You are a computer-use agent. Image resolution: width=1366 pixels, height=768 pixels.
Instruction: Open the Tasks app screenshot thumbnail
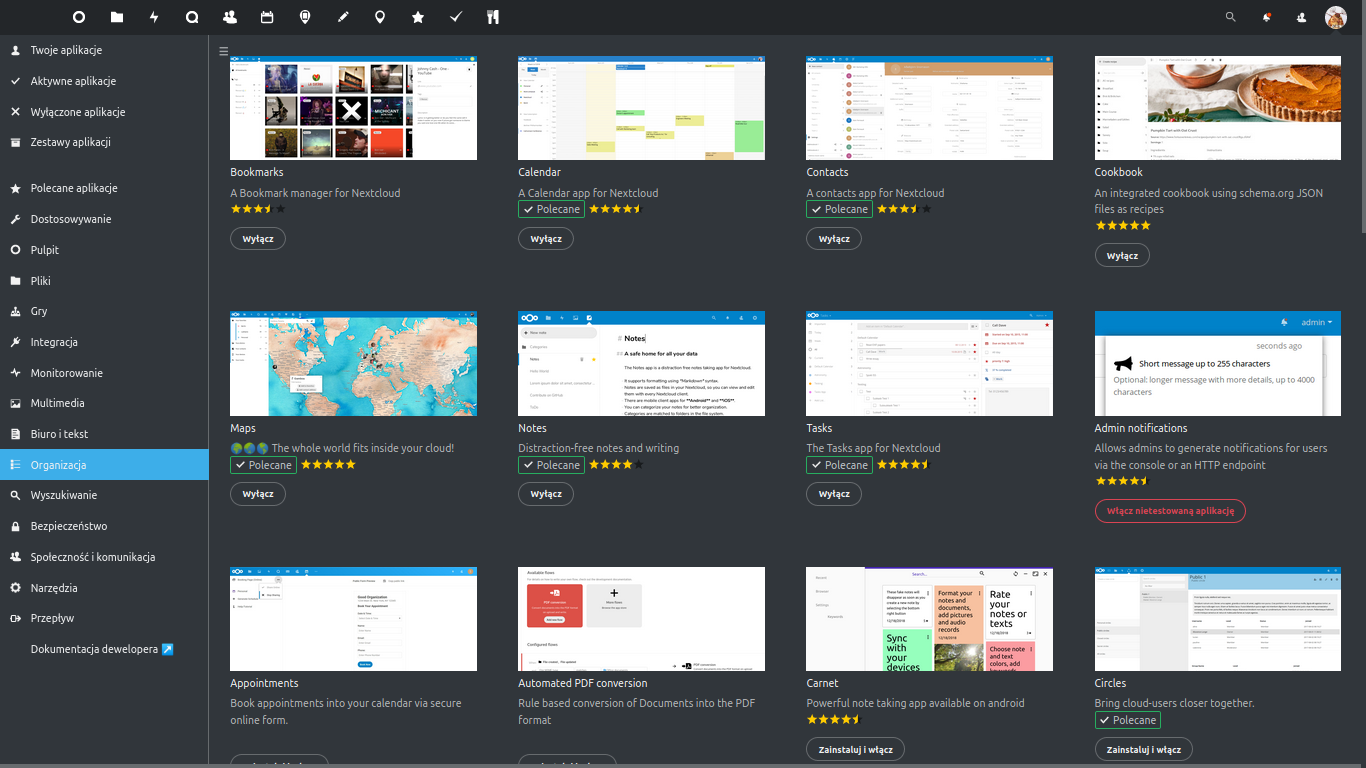click(x=929, y=363)
